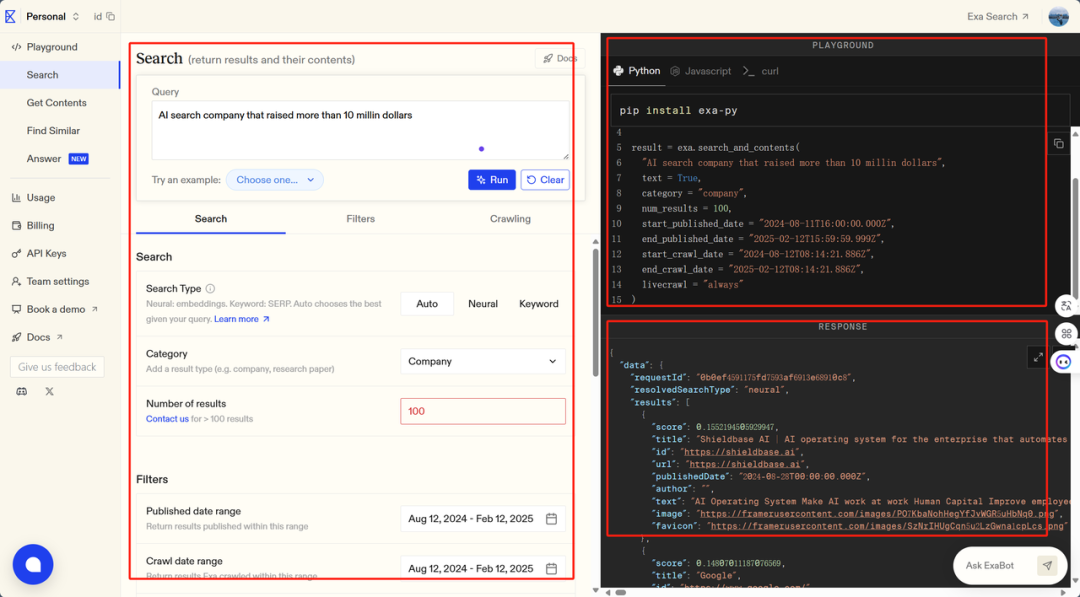Click the Team settings person icon

pos(16,282)
